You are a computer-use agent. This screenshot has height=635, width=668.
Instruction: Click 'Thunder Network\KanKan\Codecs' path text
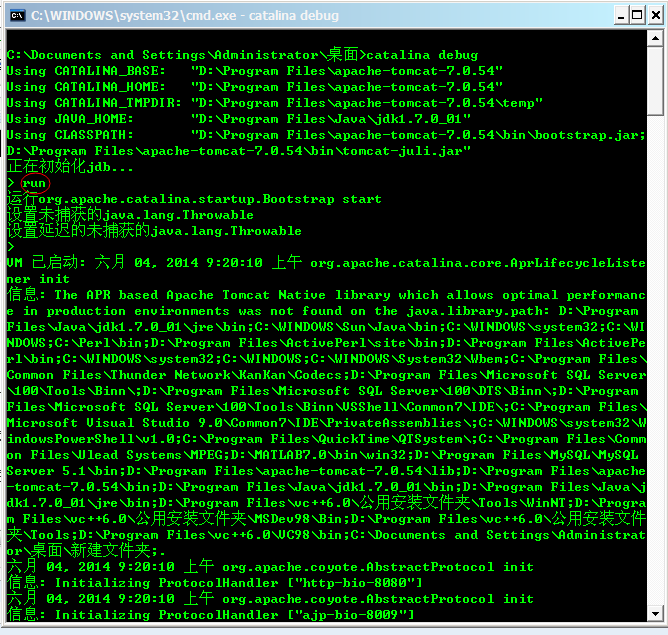(x=226, y=375)
